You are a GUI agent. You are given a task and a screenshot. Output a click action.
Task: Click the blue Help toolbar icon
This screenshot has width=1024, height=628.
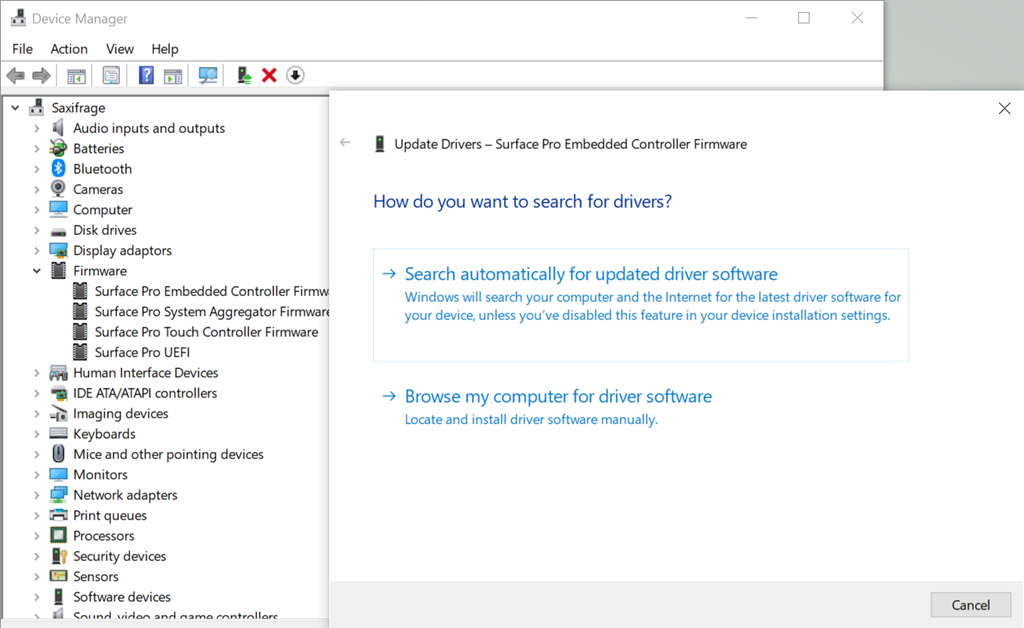click(x=146, y=76)
